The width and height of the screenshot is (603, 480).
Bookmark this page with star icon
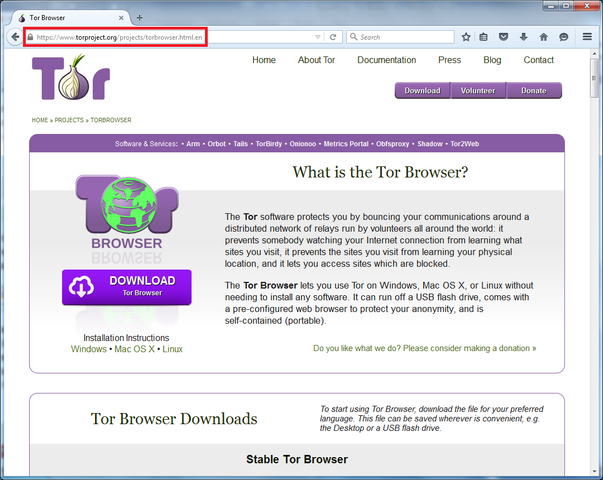coord(466,37)
